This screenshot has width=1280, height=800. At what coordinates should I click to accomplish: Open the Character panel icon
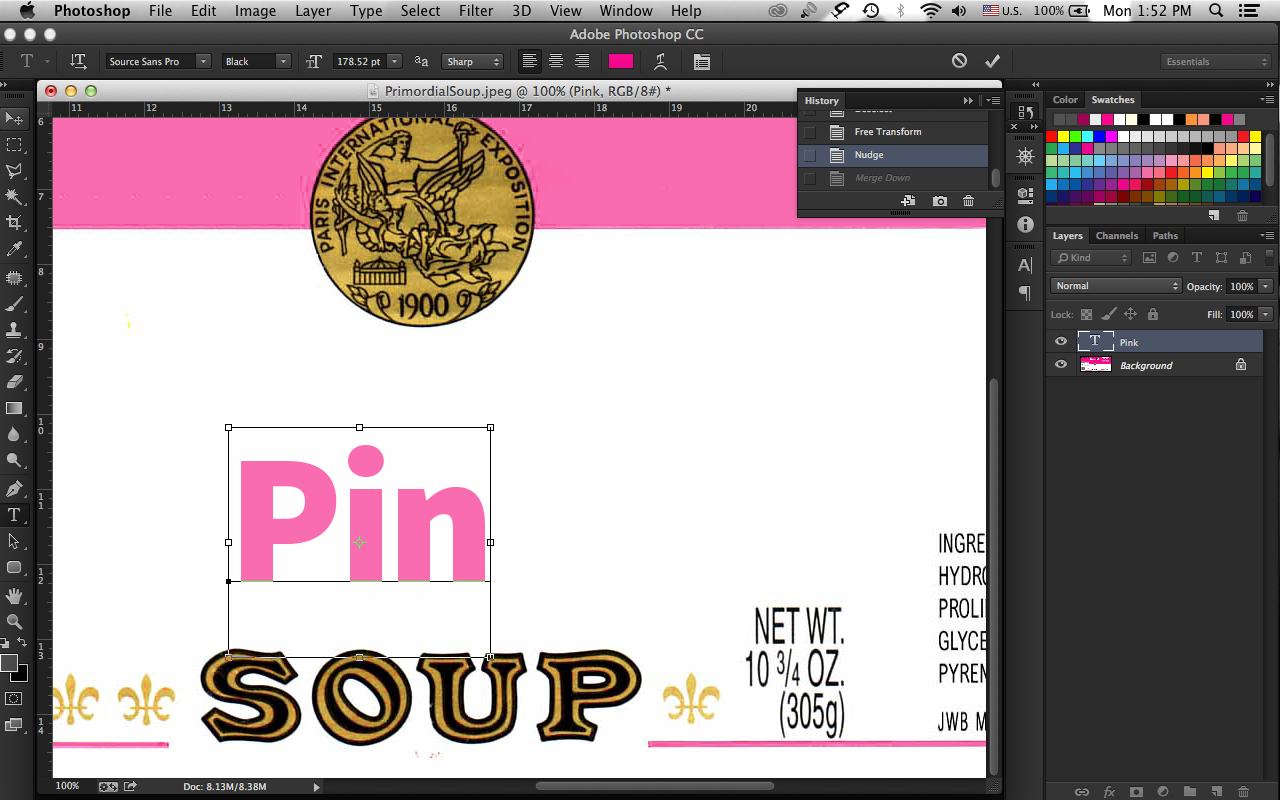coord(1025,266)
